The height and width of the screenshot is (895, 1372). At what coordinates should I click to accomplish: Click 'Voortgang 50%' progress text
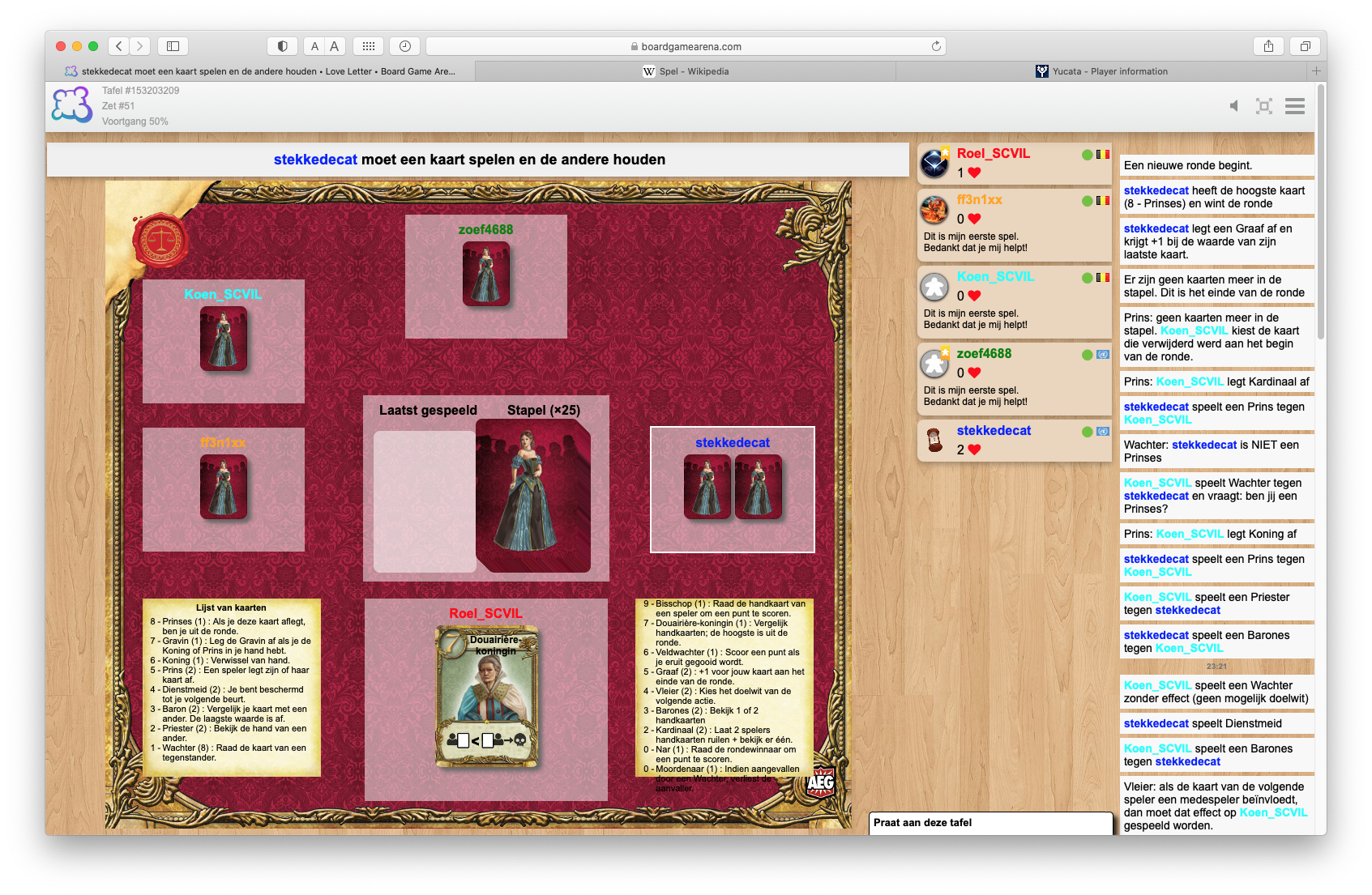tap(135, 121)
